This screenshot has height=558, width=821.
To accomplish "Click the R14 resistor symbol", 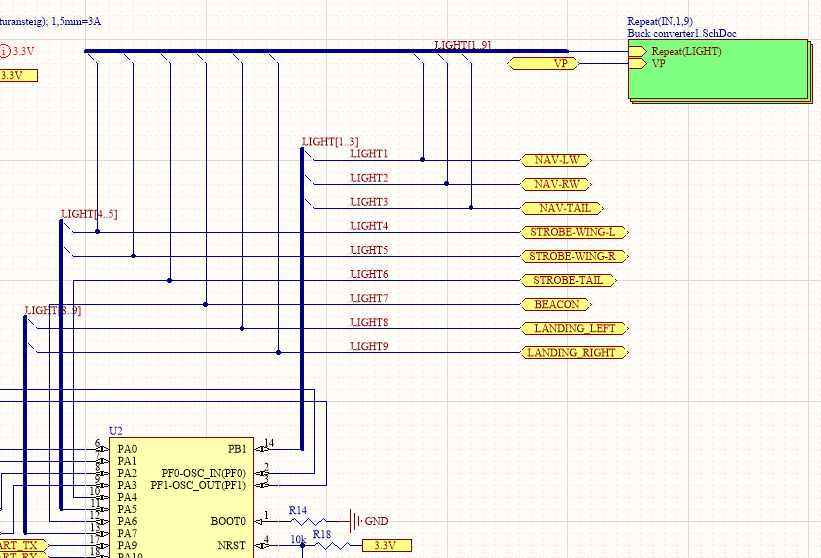I will tap(308, 521).
